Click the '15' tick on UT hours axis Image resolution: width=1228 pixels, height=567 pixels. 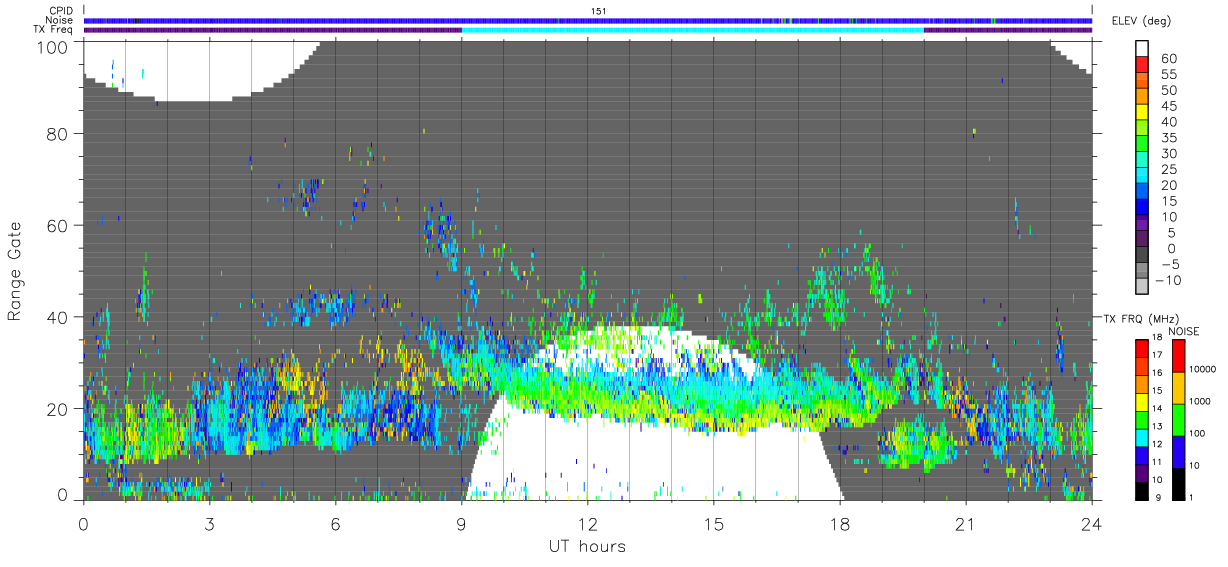(x=713, y=524)
